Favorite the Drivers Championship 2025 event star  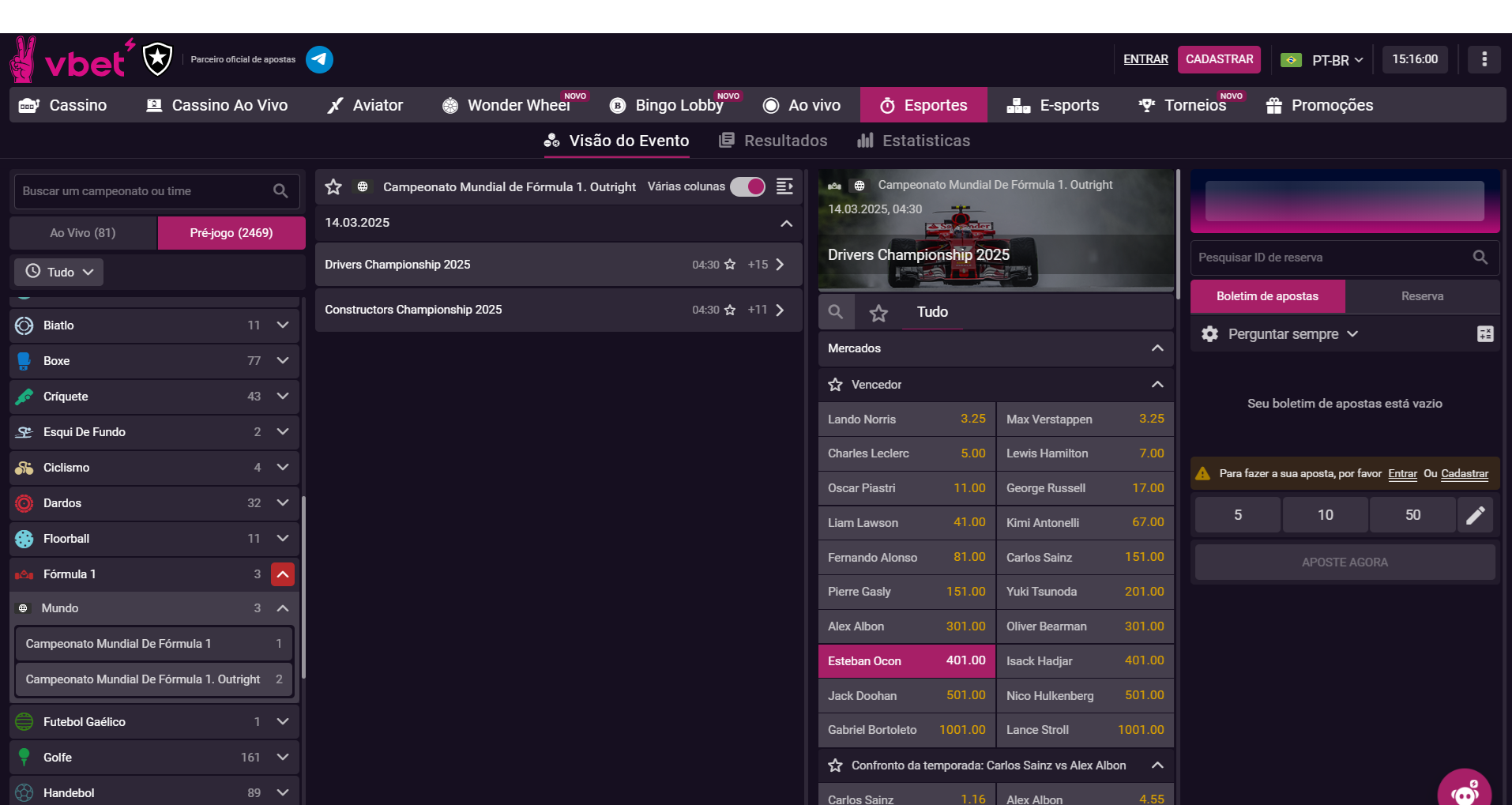coord(730,265)
